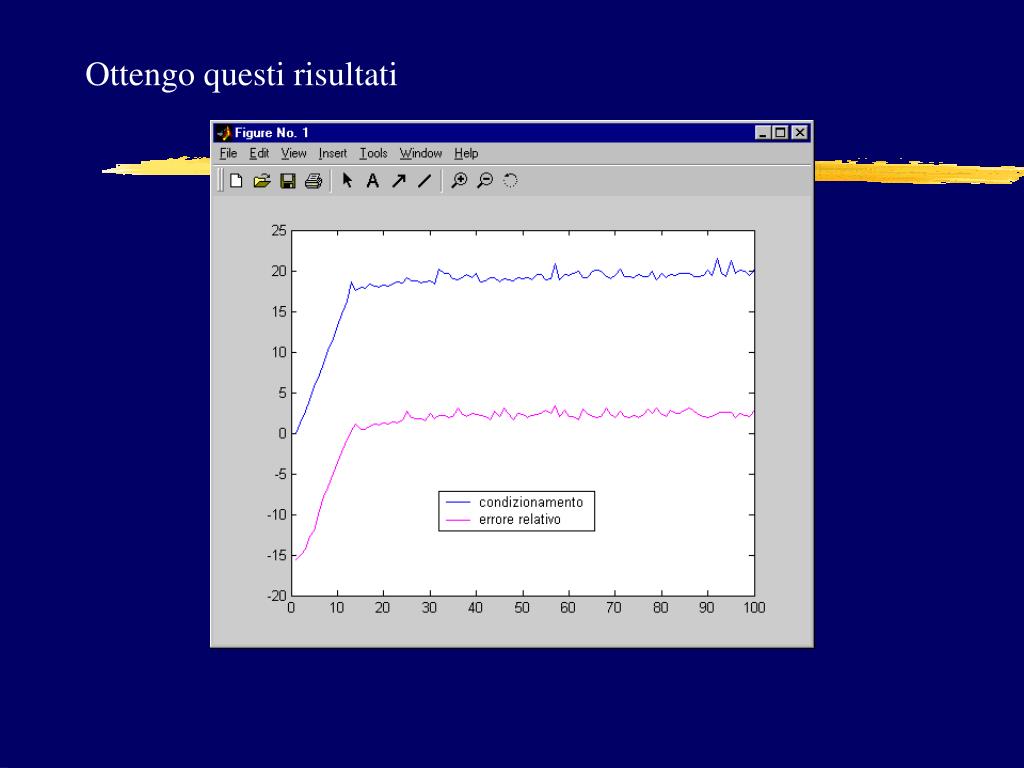The height and width of the screenshot is (768, 1024).
Task: Click the x-axis label 50
Action: (522, 608)
